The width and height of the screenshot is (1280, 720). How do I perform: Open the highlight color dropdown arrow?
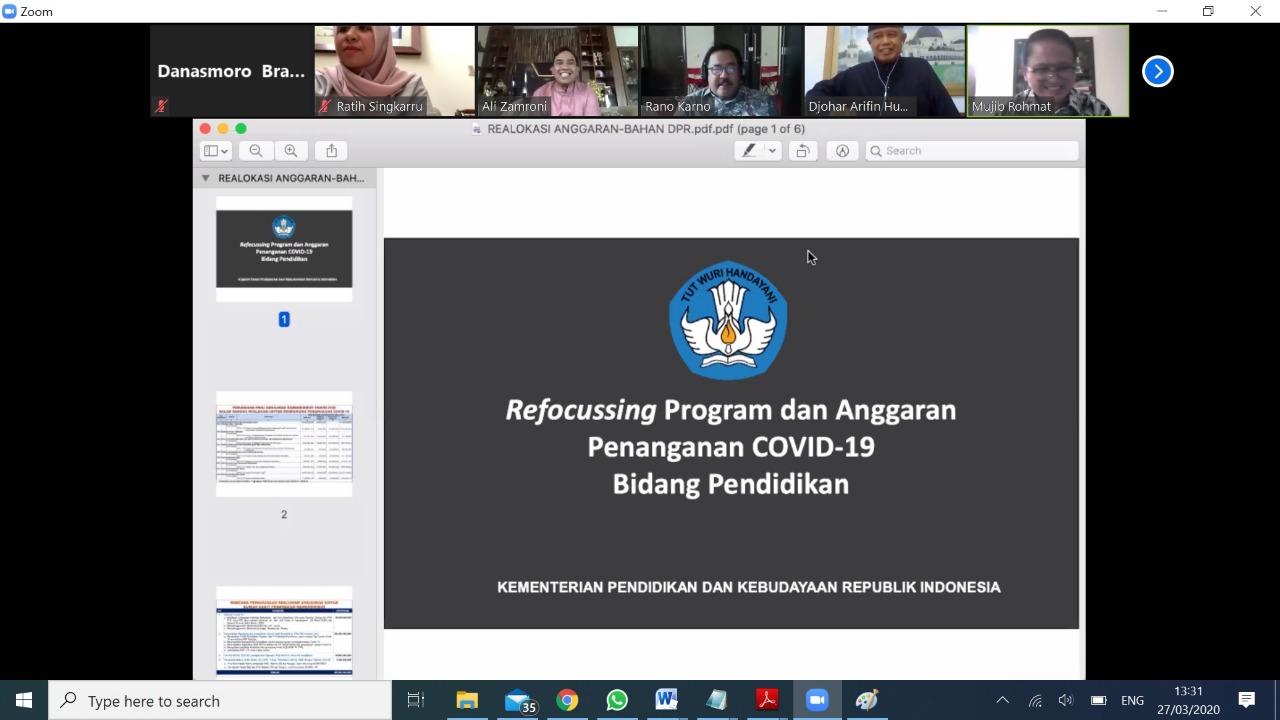(772, 151)
